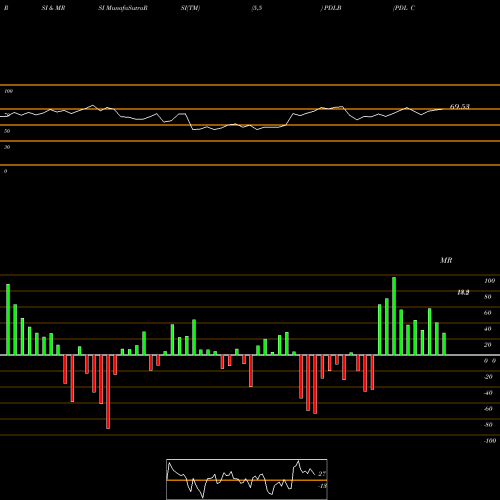Click the 20 label on MR axis
Screen dimensions: 500x500
click(x=488, y=345)
